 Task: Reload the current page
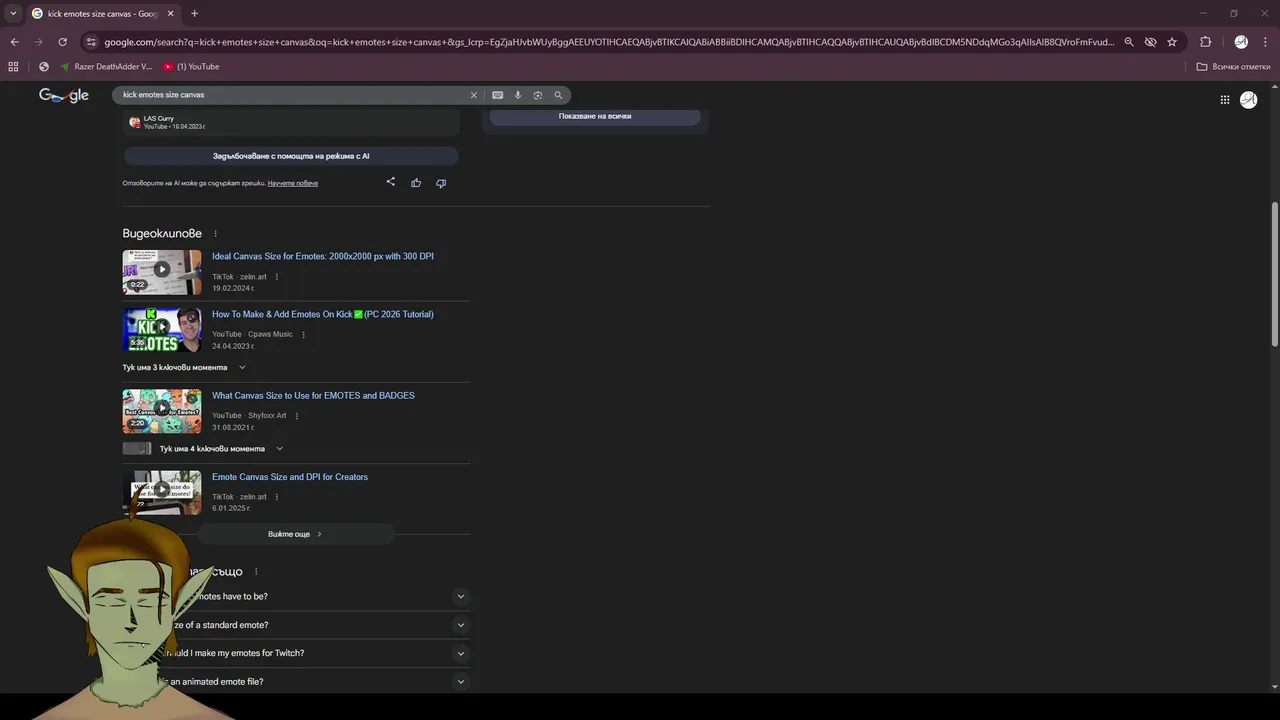62,42
